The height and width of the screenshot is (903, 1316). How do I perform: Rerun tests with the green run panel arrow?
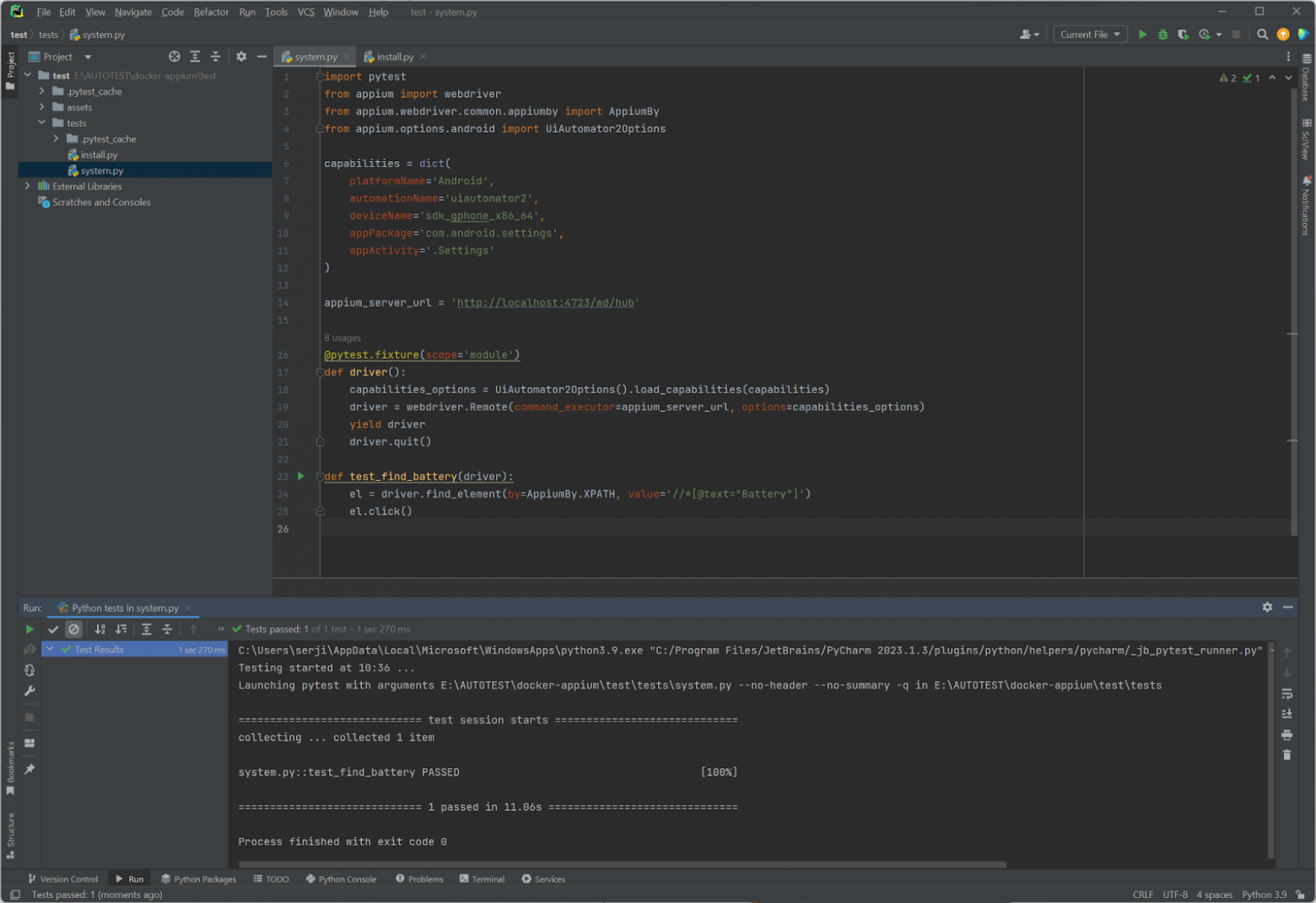point(30,629)
